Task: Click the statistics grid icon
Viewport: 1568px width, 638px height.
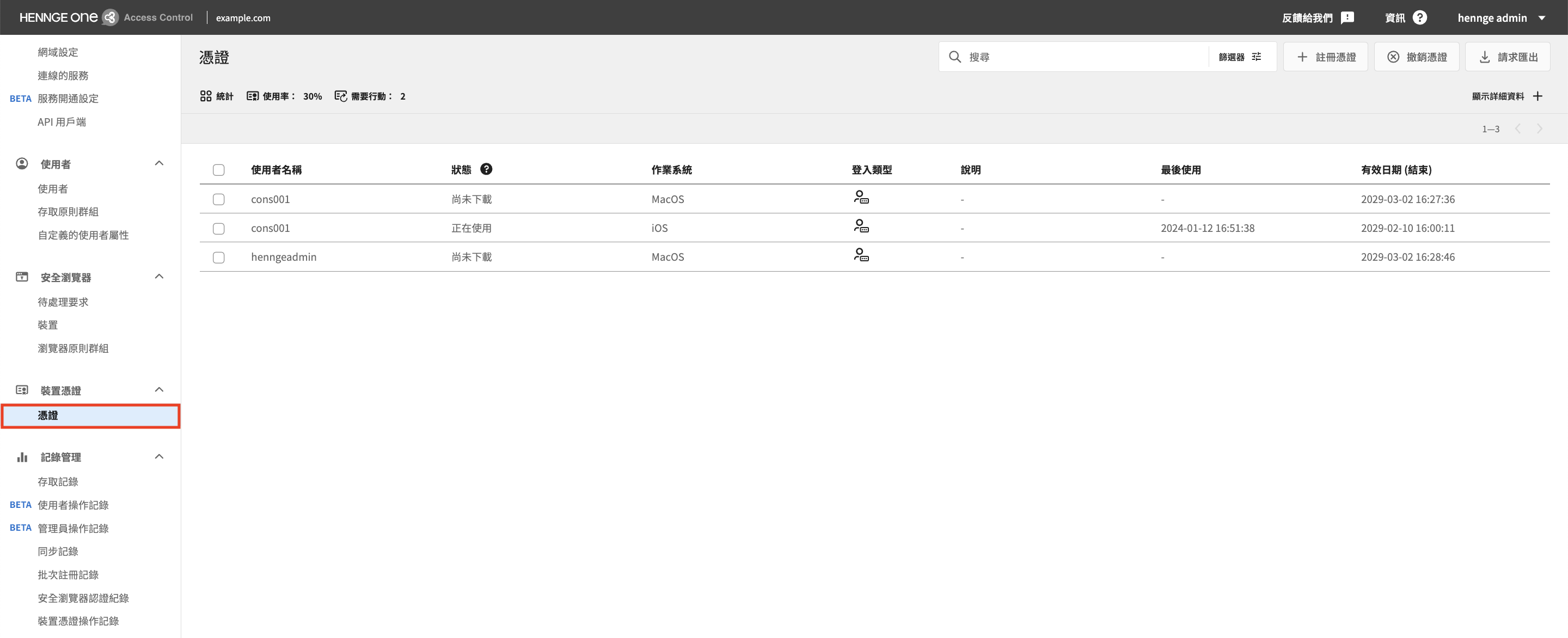Action: 206,96
